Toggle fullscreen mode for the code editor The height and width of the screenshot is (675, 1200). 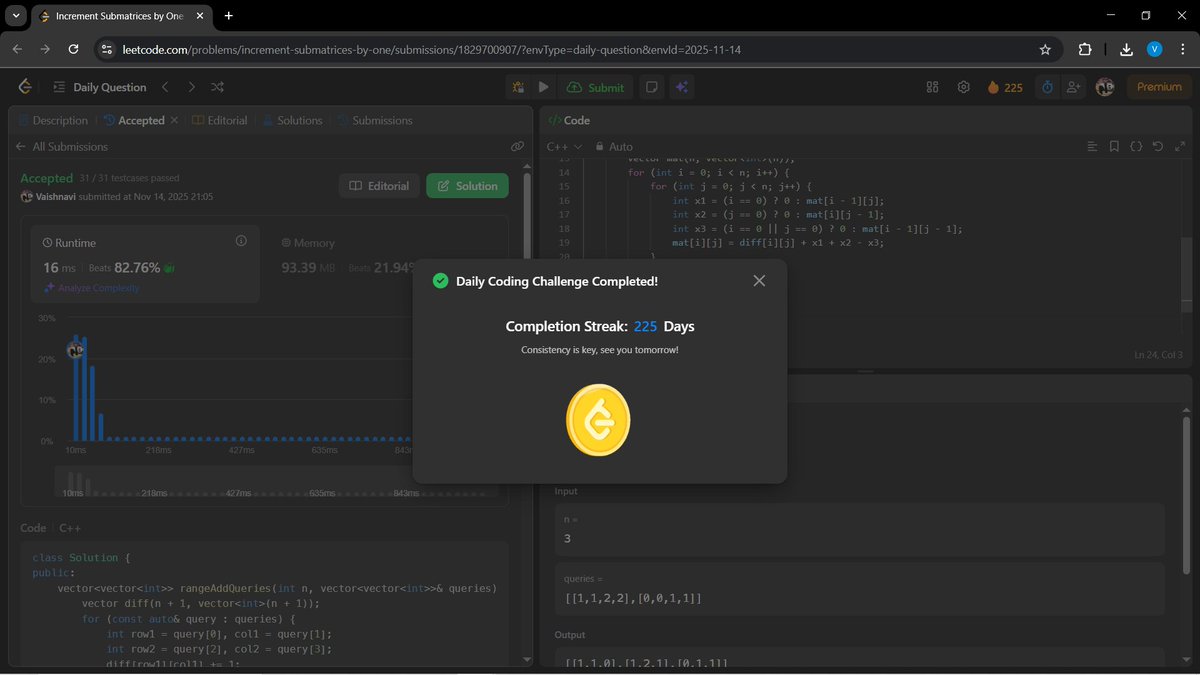1180,146
